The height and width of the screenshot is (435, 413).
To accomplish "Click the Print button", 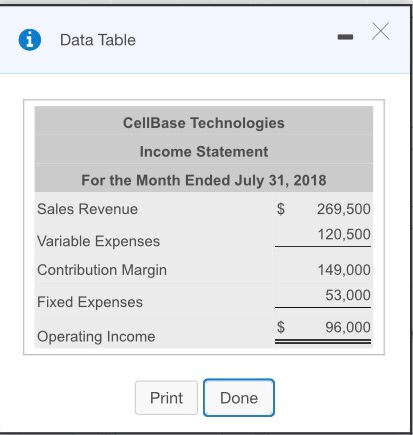I will click(x=166, y=398).
